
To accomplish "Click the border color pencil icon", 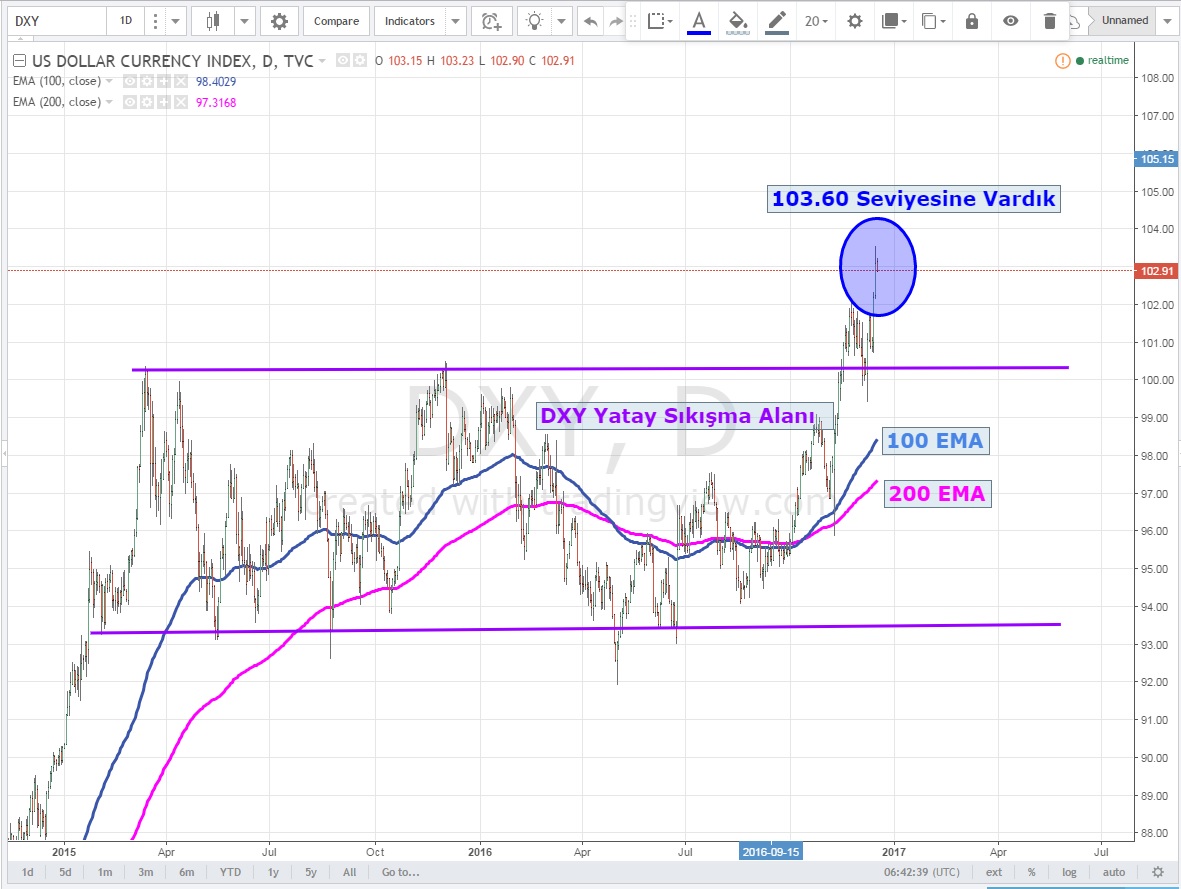I will tap(775, 21).
